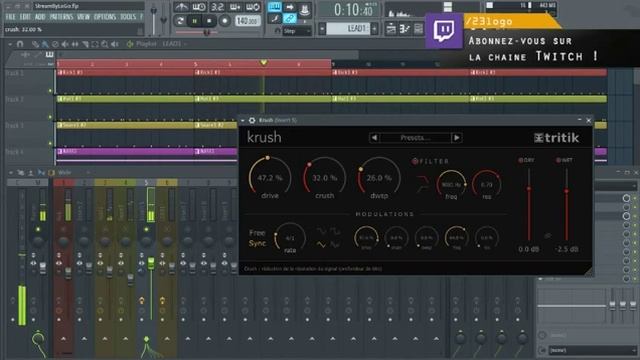Pause playback with the green pause button
This screenshot has width=640, height=360.
(x=195, y=20)
